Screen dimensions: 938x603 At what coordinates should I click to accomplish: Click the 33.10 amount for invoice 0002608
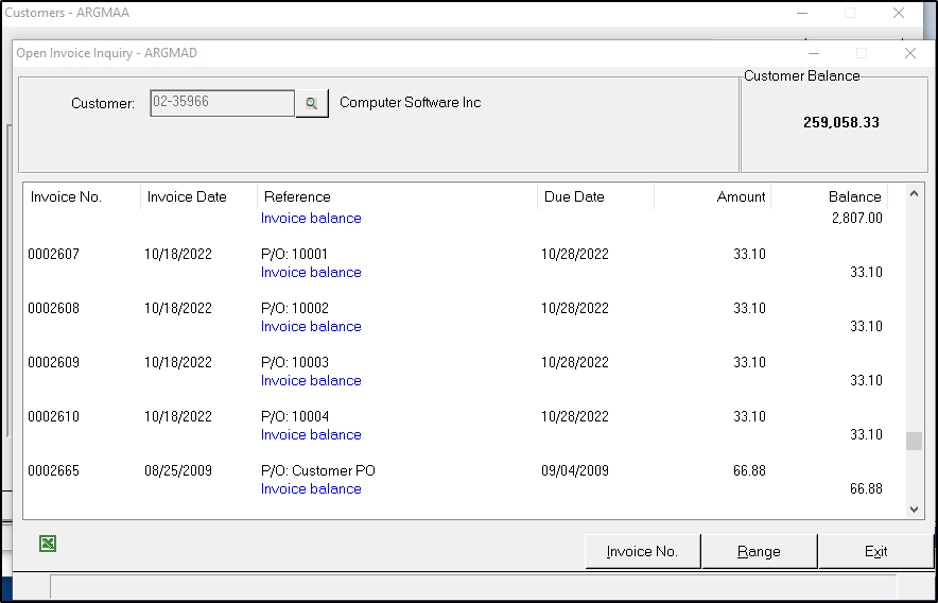tap(749, 308)
